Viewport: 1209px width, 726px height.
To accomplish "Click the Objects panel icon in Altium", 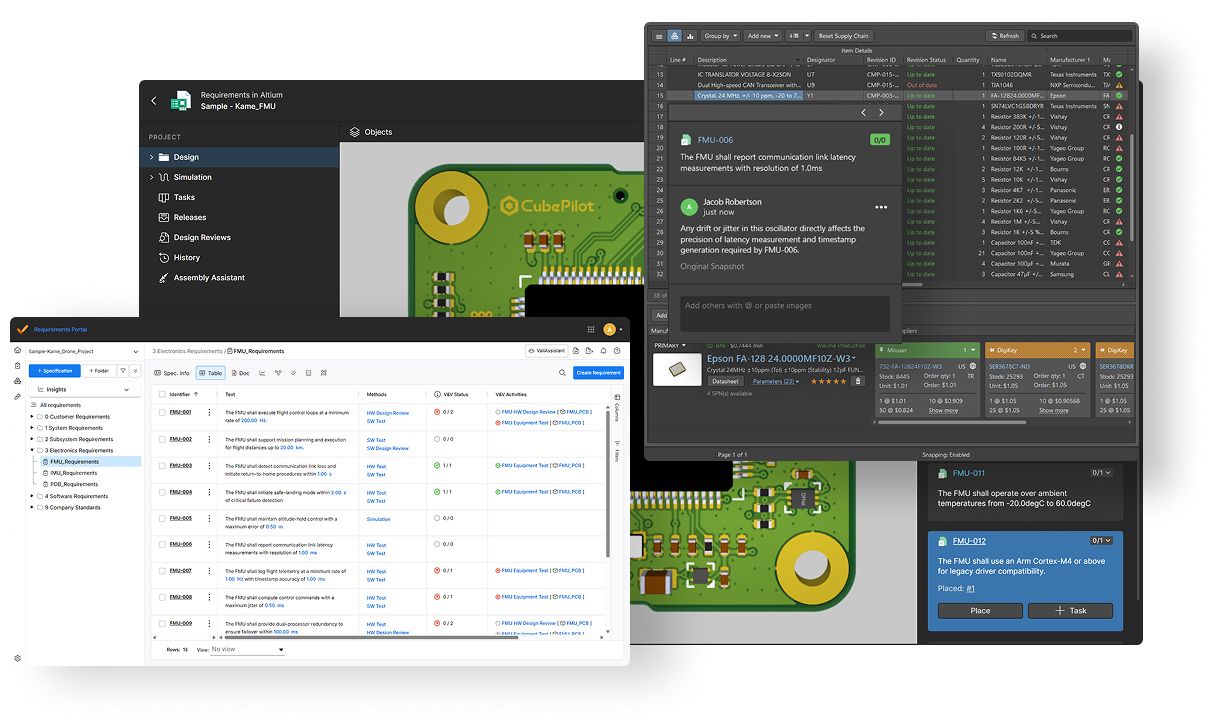I will point(353,131).
